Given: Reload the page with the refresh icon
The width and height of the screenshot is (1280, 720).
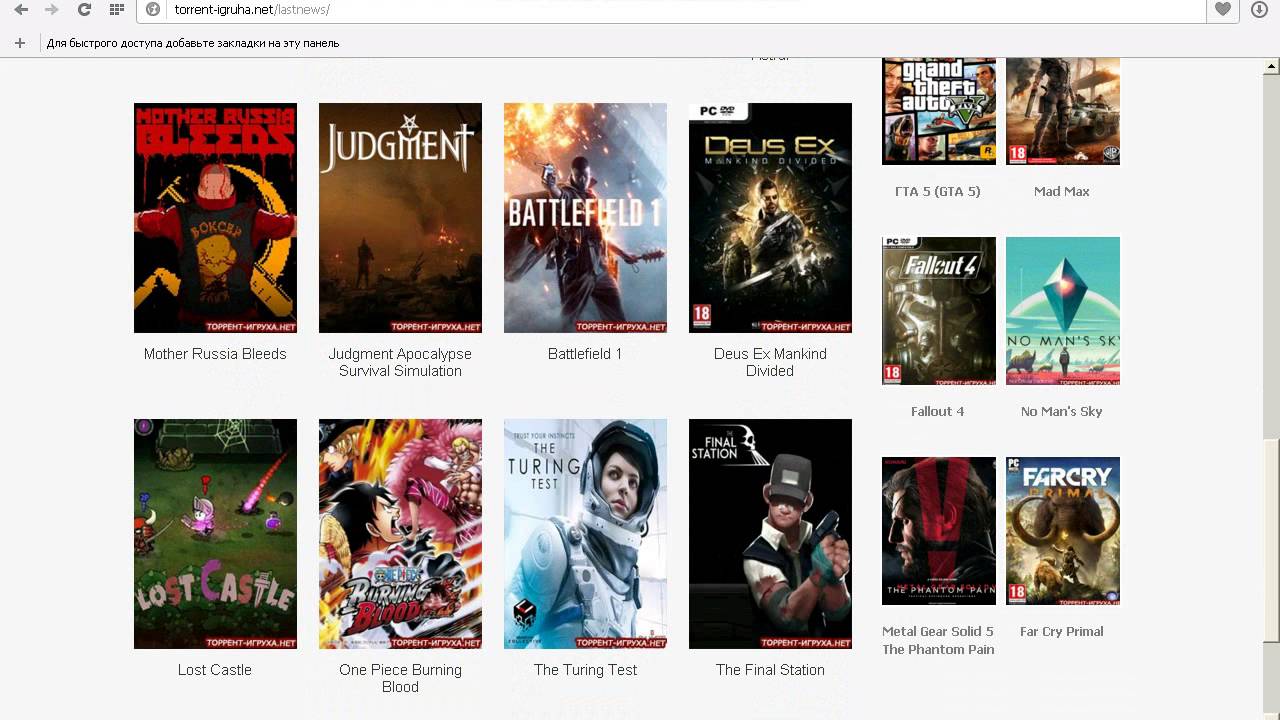Looking at the screenshot, I should (84, 10).
